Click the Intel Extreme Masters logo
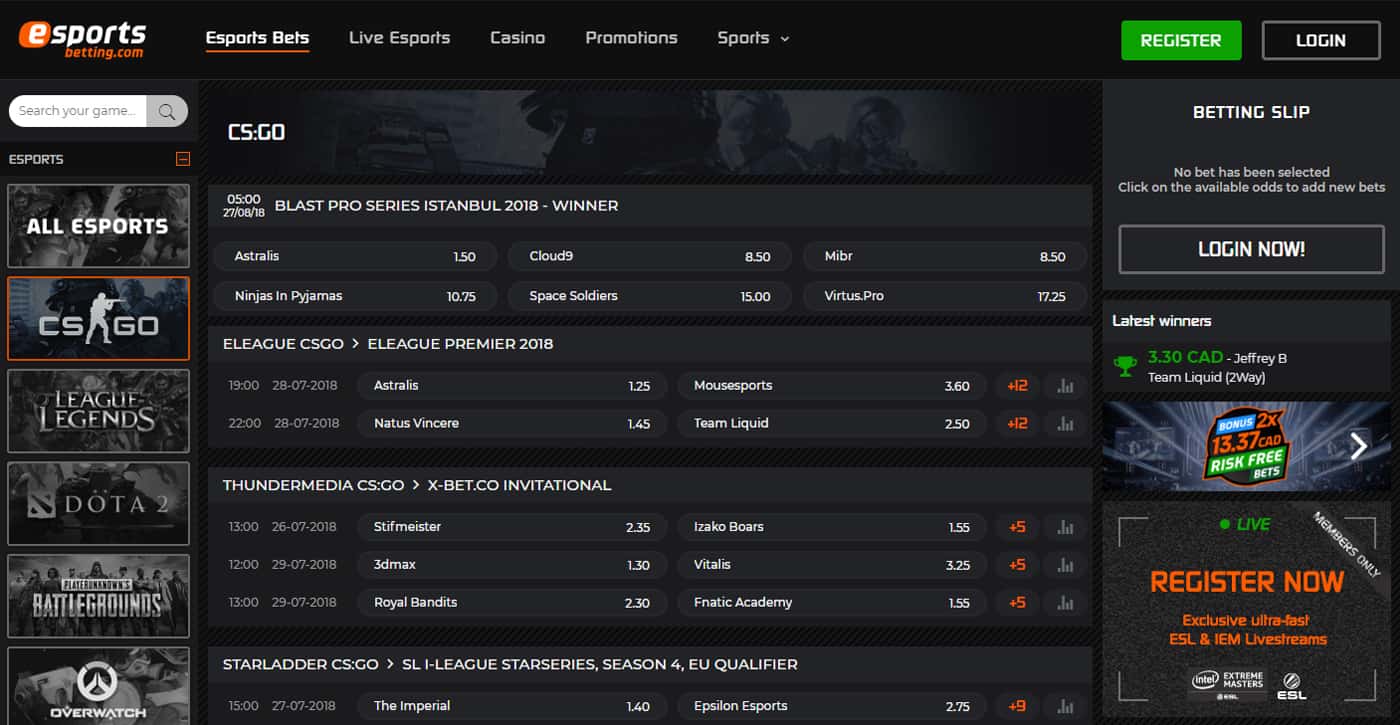Screen dimensions: 1400x725 click(1228, 685)
